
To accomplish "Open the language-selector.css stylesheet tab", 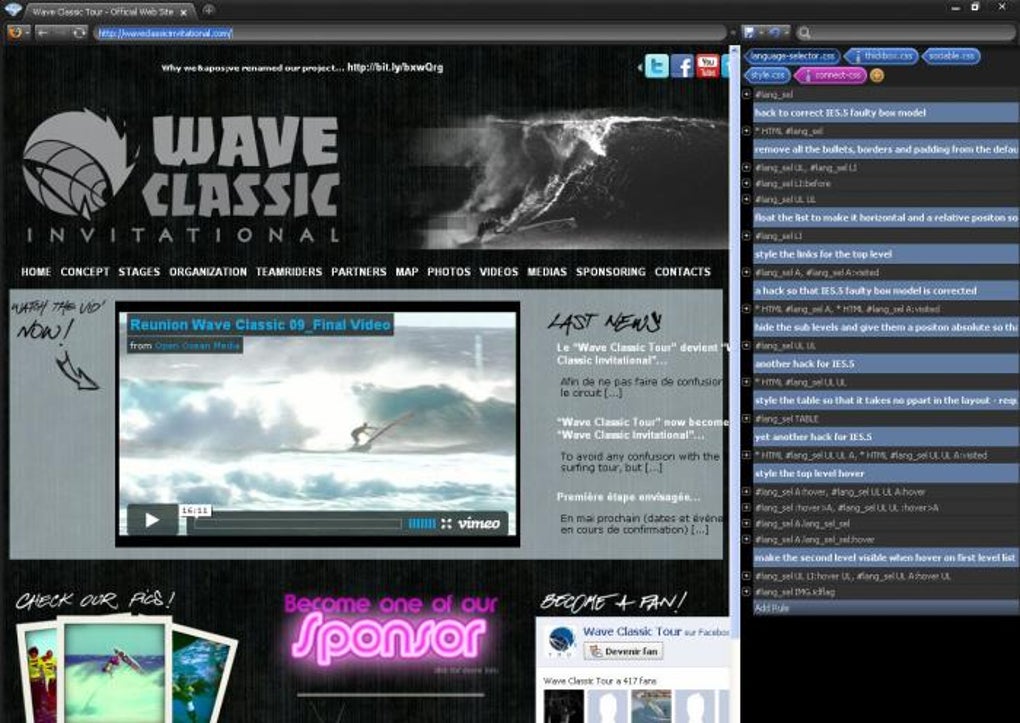I will 792,56.
